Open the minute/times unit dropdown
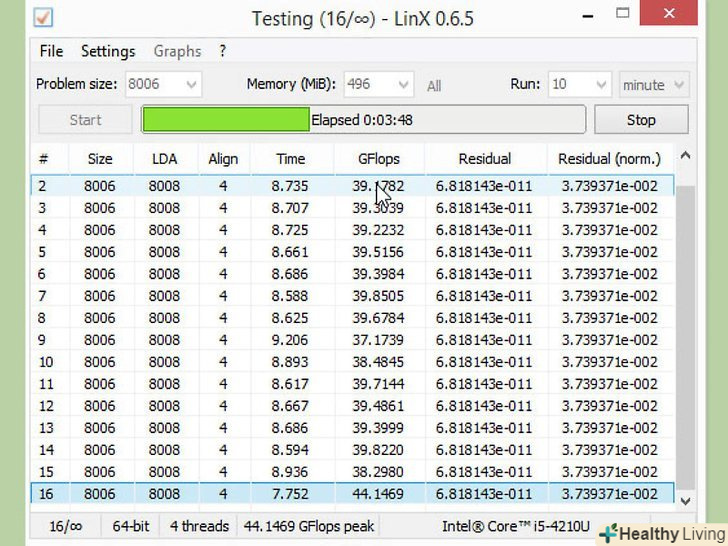The image size is (728, 546). (654, 84)
